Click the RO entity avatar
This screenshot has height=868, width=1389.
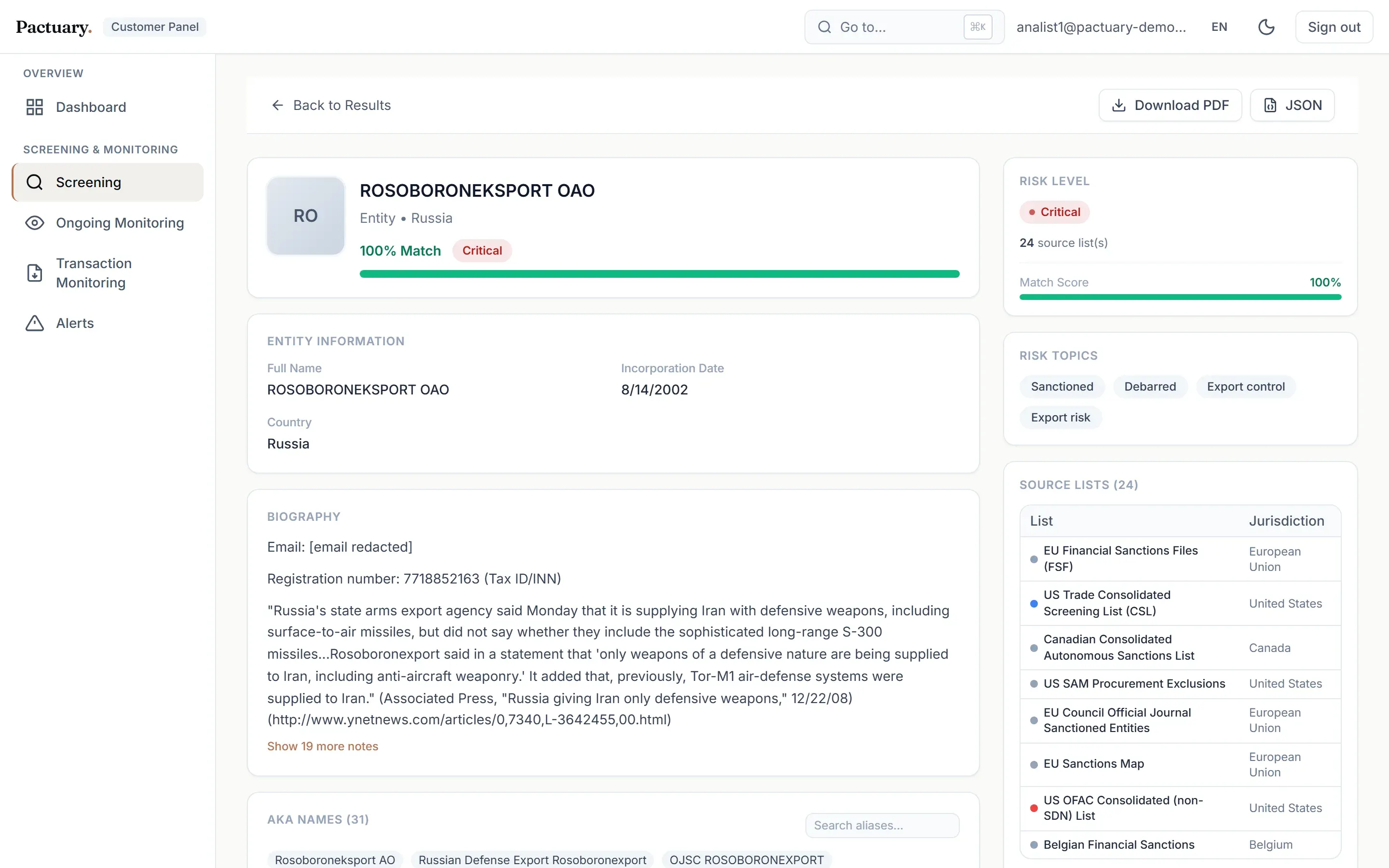click(x=305, y=216)
